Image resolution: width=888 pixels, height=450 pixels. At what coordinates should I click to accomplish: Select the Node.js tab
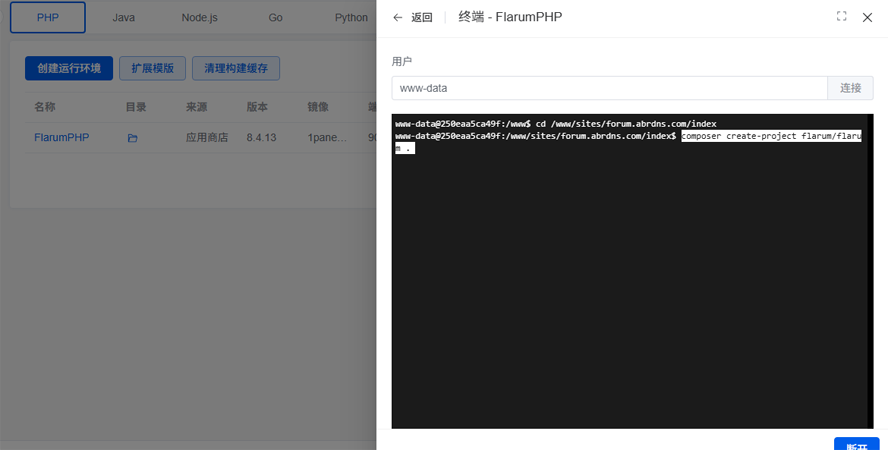[200, 18]
